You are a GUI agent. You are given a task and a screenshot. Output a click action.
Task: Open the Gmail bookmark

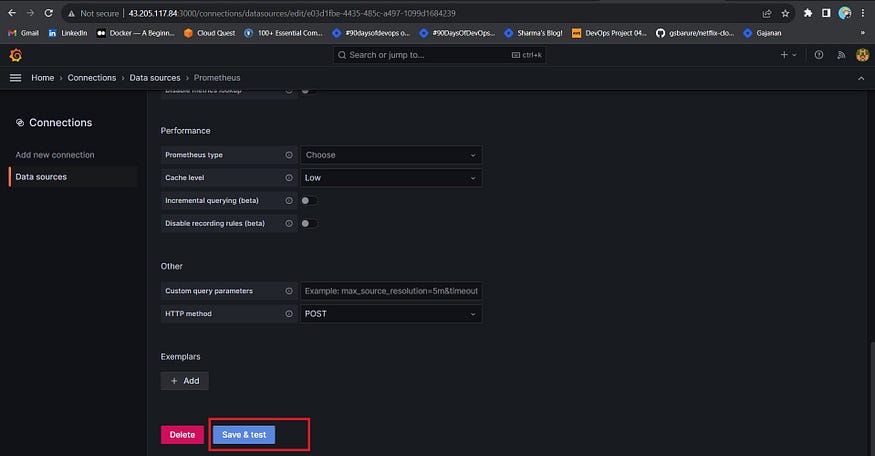tap(23, 33)
